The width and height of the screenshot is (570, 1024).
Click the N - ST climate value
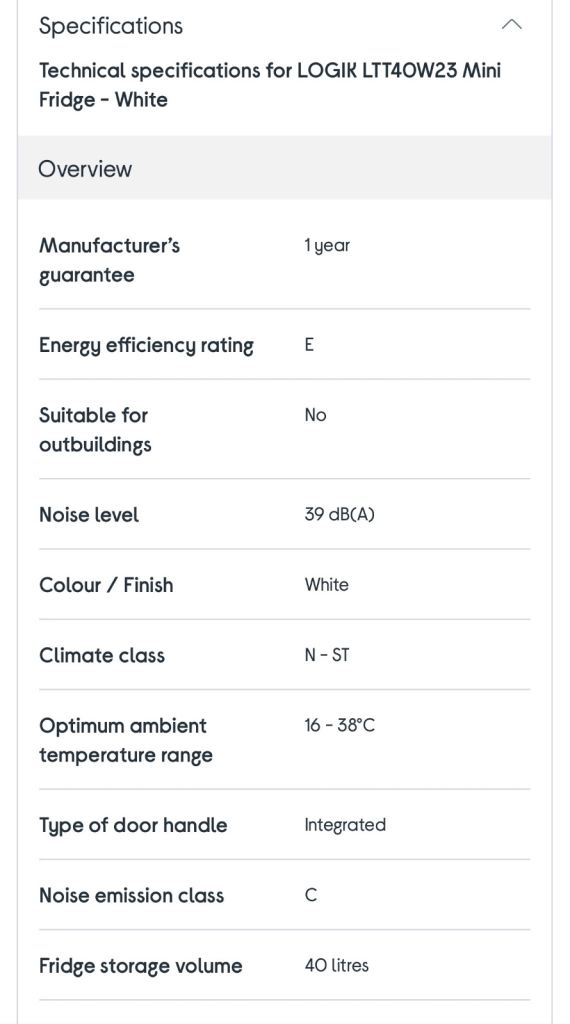coord(326,654)
